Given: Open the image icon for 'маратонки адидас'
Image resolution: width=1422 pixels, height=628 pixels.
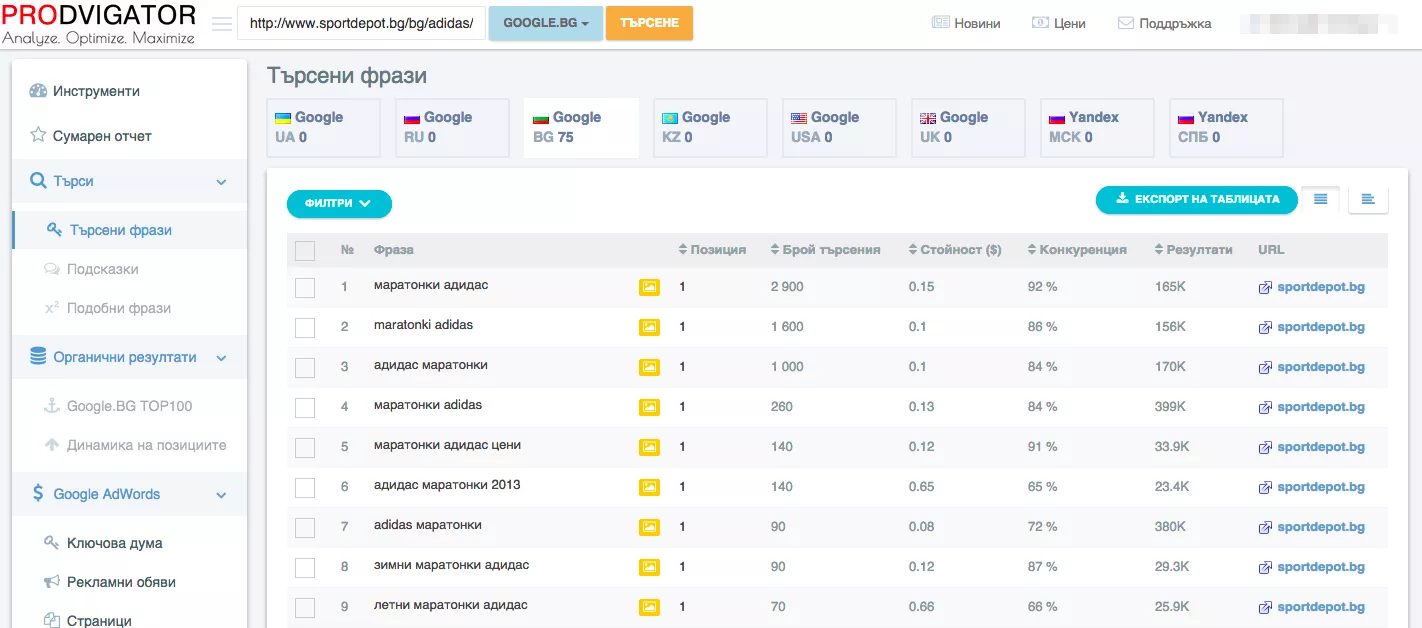Looking at the screenshot, I should point(650,287).
